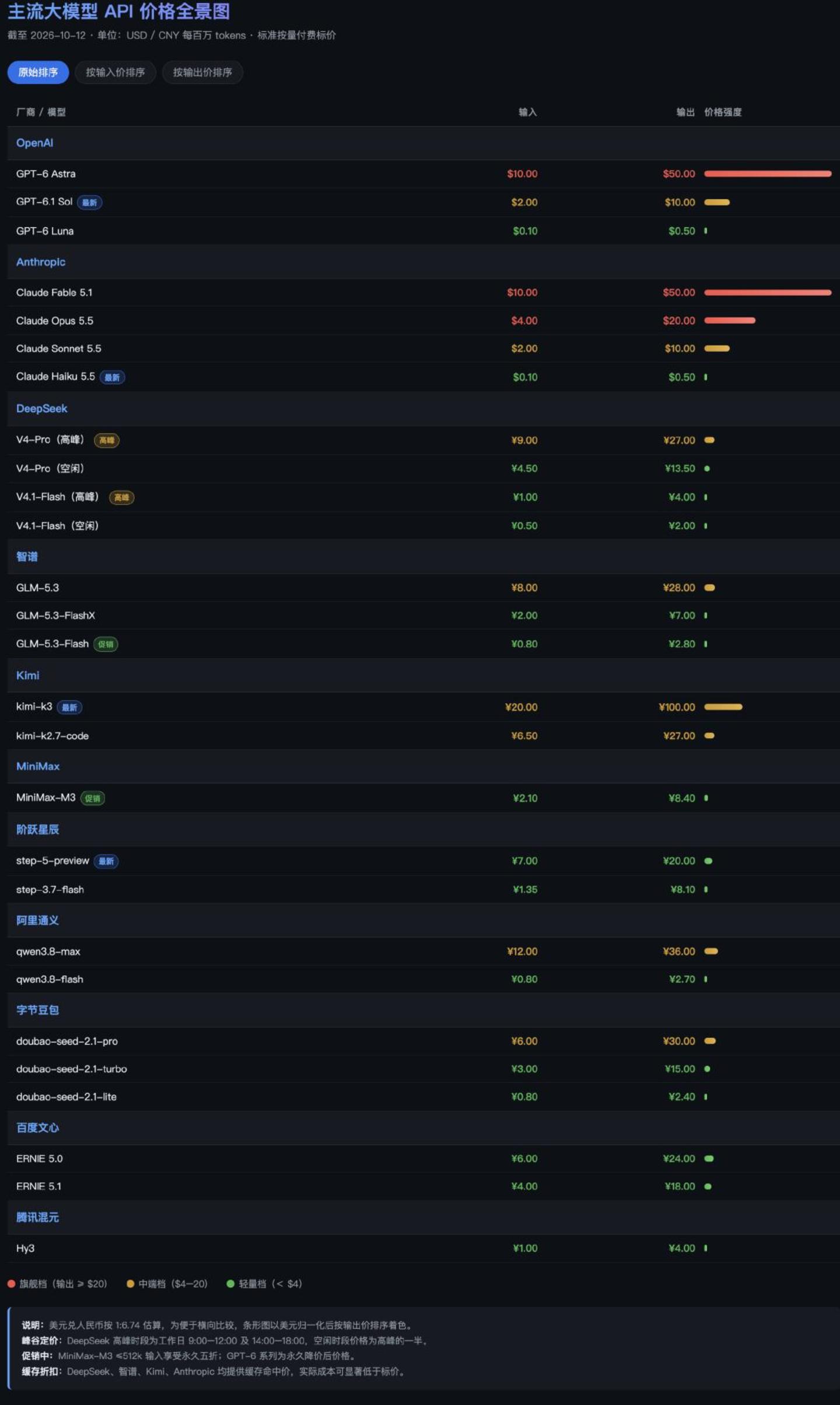Viewport: 840px width, 1405px height.
Task: Click the Claude Opus 5.5 price intensity bar
Action: pos(730,320)
